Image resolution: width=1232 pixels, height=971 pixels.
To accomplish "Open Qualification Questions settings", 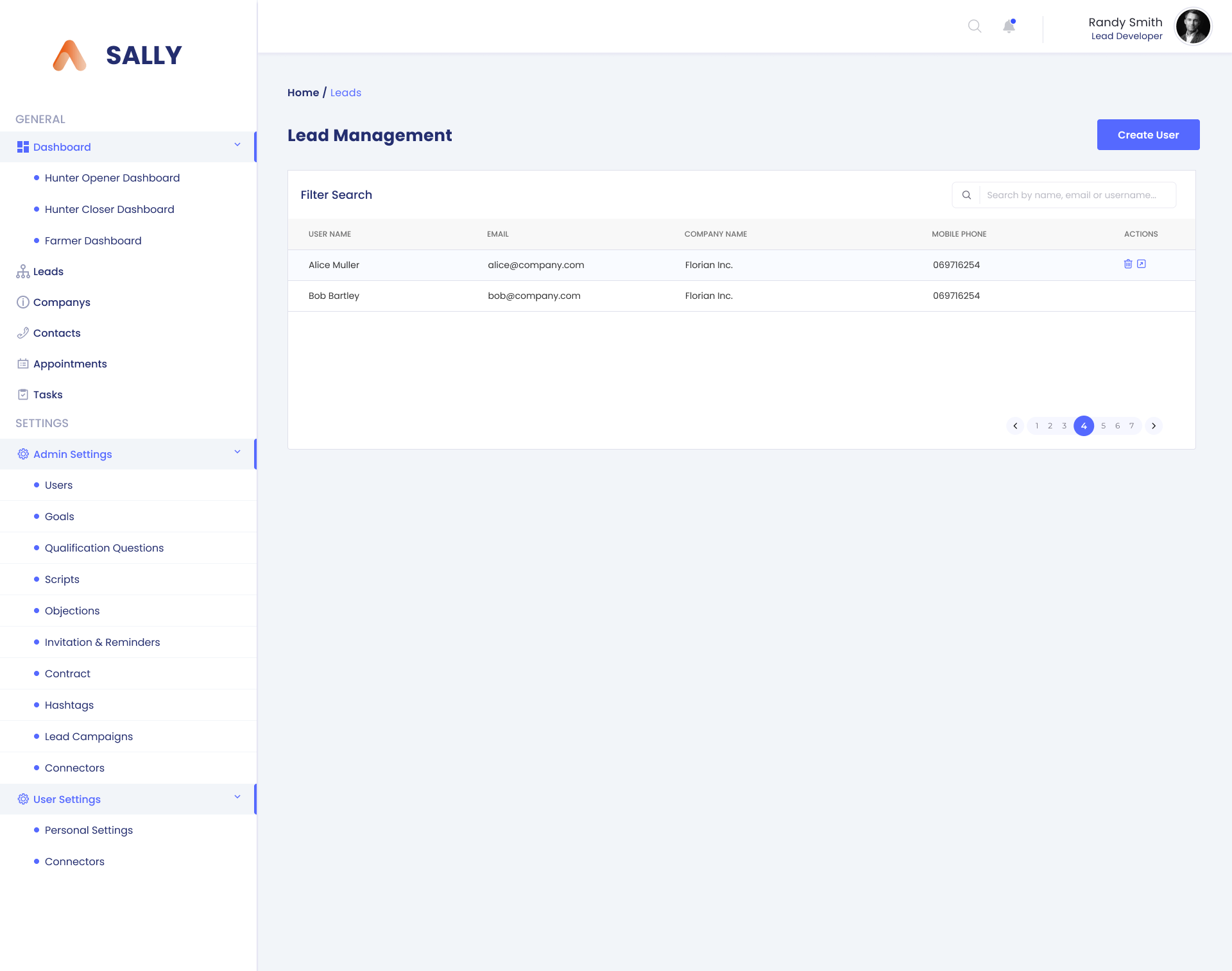I will (x=104, y=548).
